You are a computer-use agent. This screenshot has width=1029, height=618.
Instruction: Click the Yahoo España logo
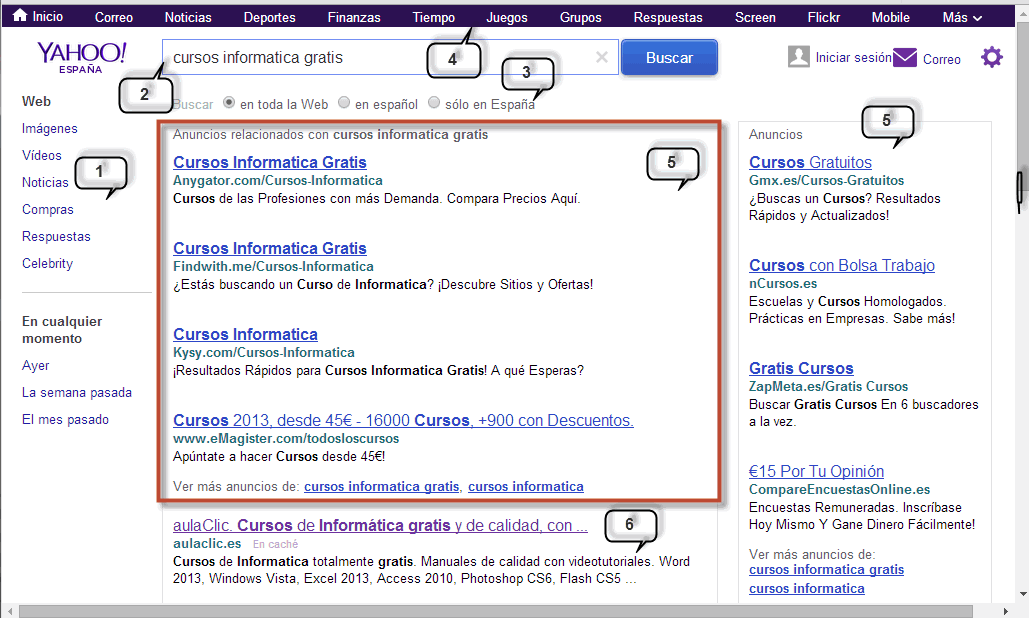click(x=81, y=57)
